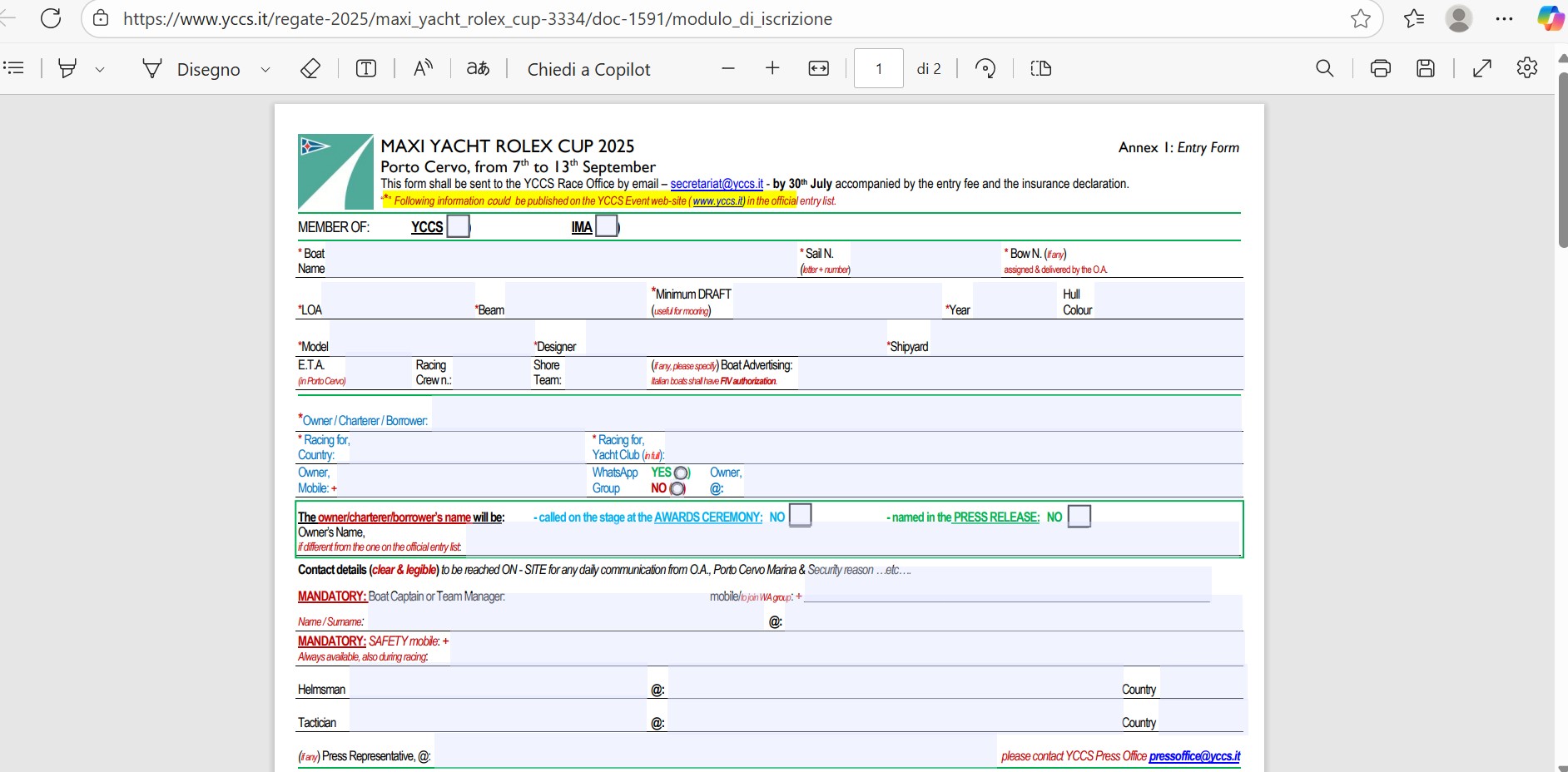This screenshot has height=772, width=1568.
Task: Check NO for Awards Ceremony naming
Action: pos(800,516)
